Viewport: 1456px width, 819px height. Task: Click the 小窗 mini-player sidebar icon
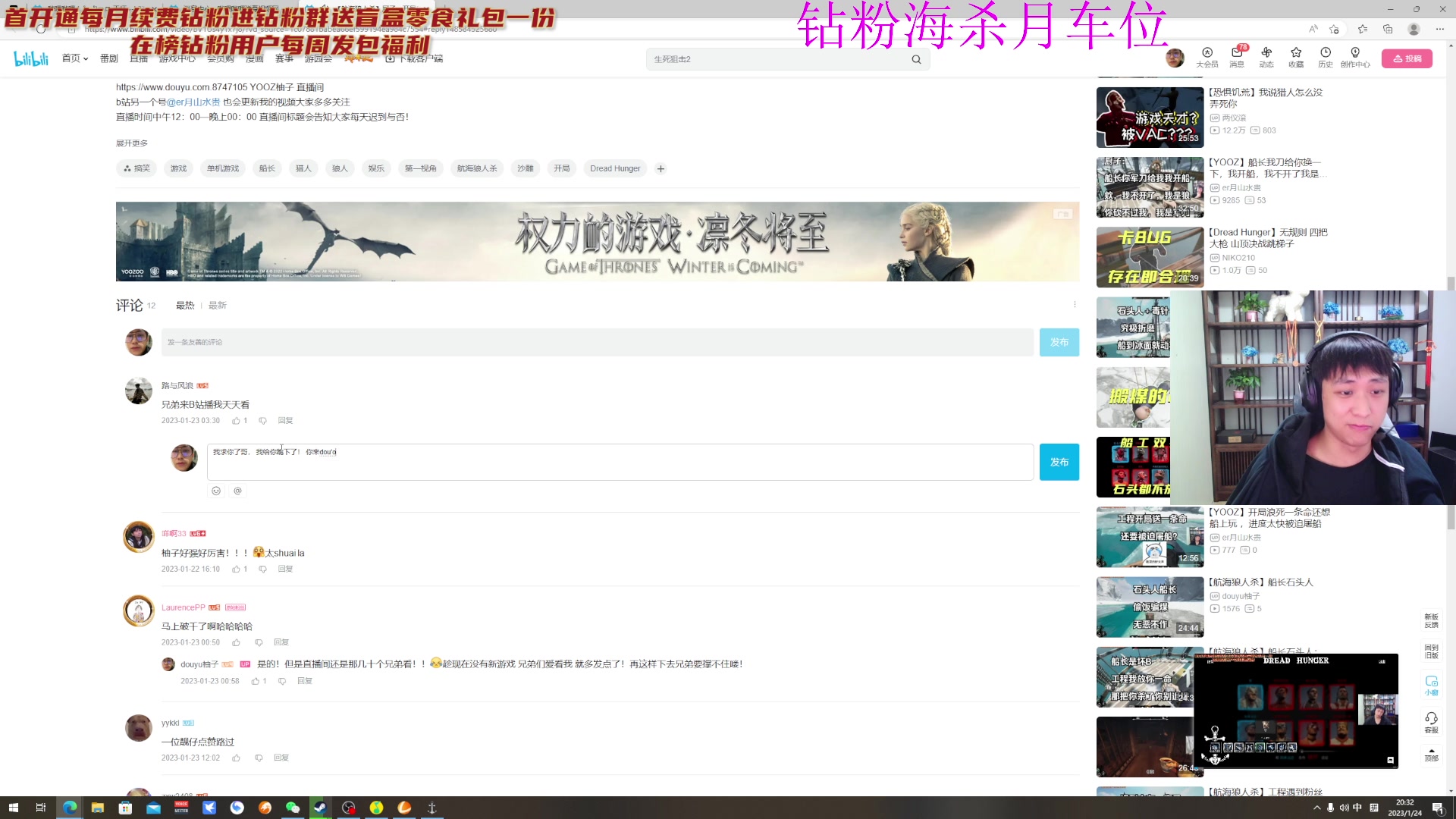tap(1431, 685)
